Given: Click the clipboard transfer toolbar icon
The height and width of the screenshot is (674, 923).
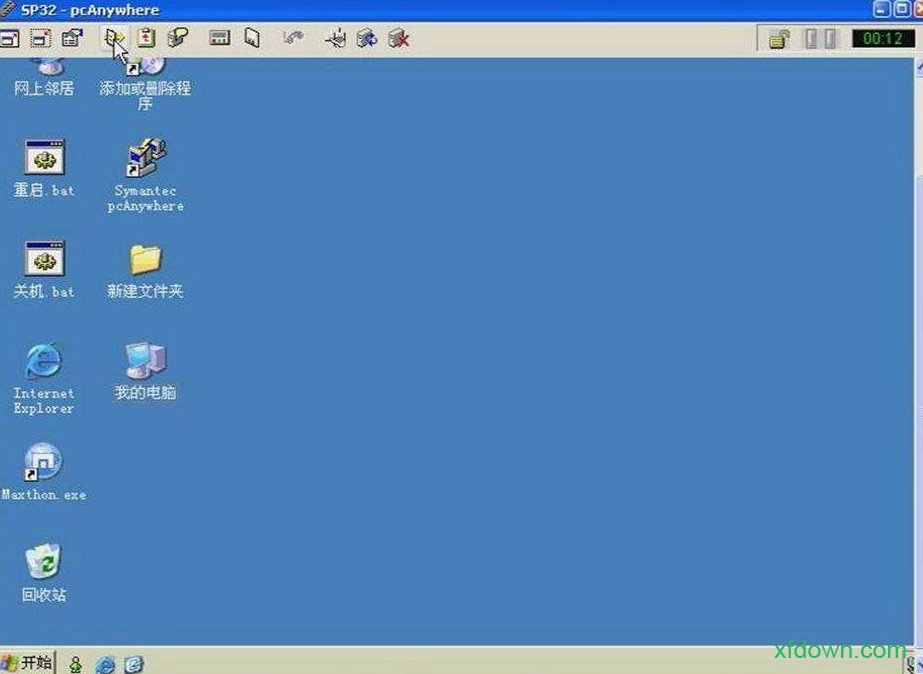Looking at the screenshot, I should tap(147, 39).
